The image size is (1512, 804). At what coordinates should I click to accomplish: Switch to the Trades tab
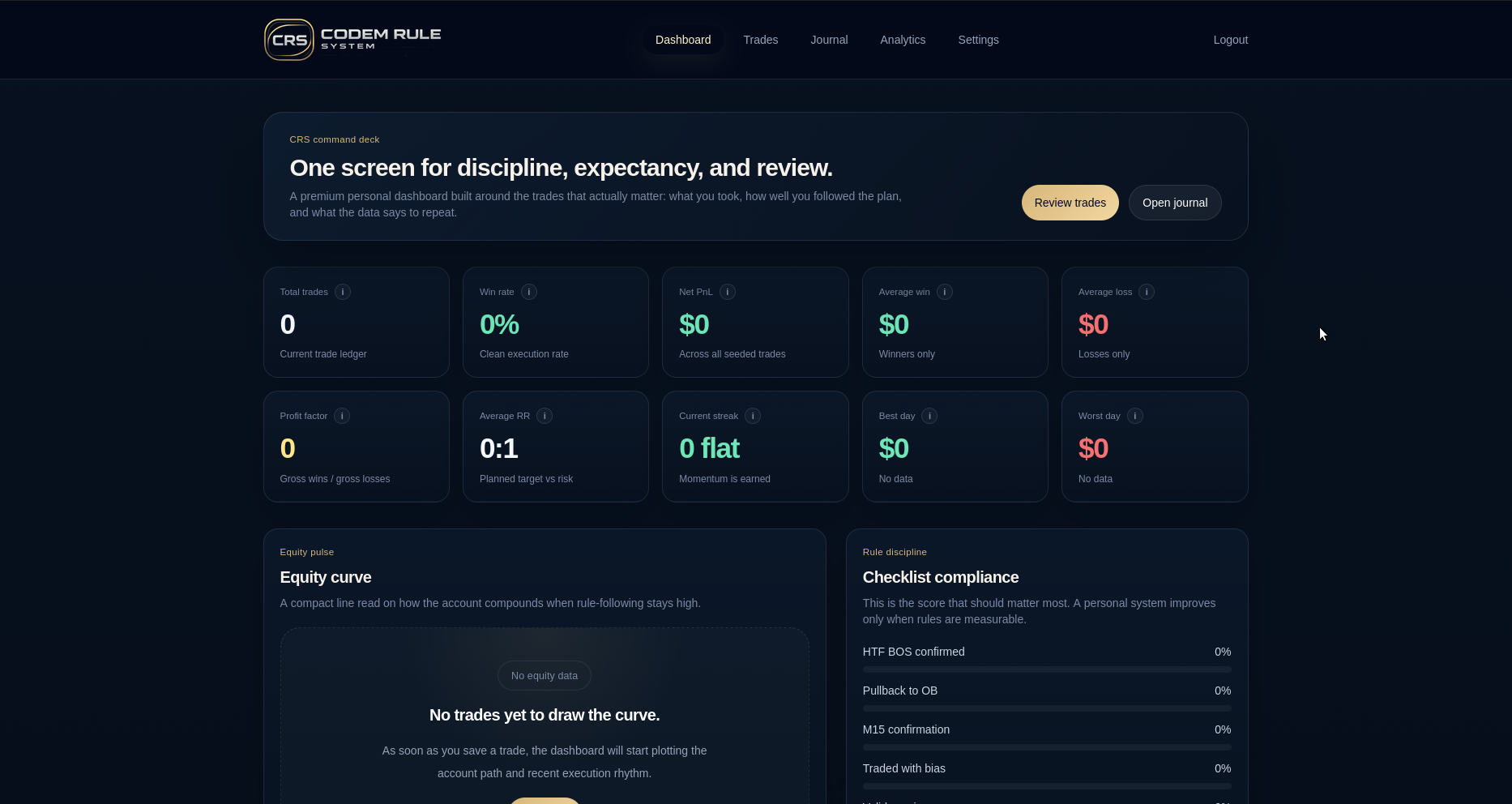760,40
